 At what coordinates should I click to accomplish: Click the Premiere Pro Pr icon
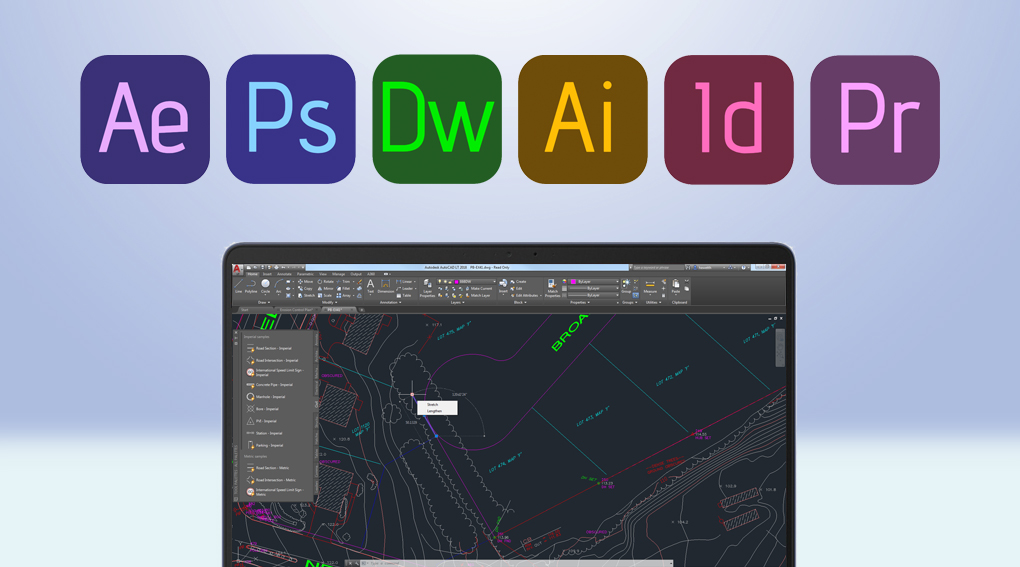(875, 120)
